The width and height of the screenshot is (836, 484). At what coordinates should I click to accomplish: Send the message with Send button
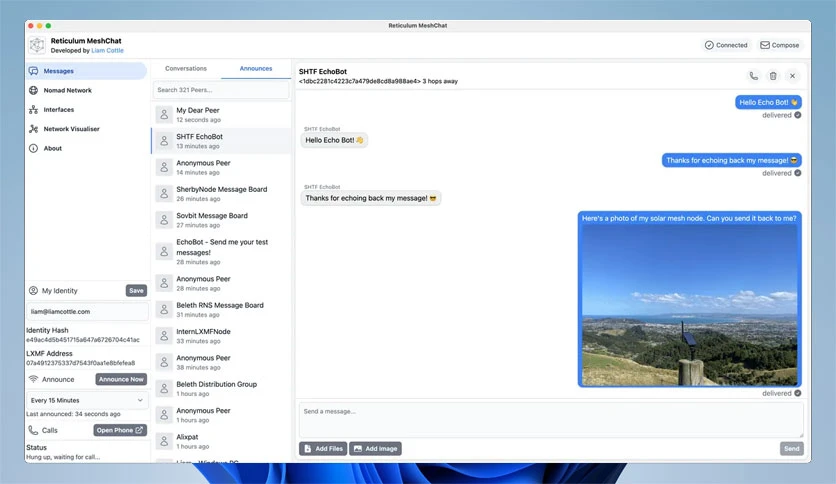pos(791,449)
